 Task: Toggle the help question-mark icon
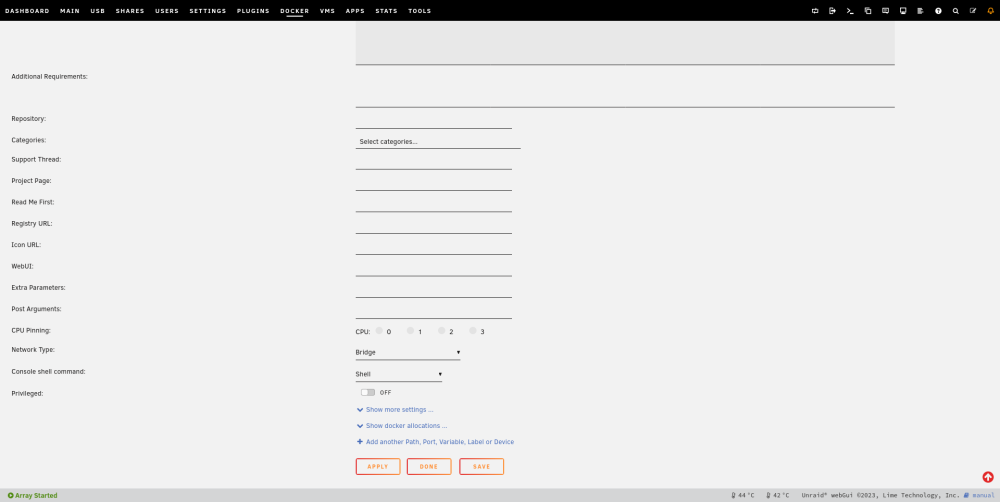point(938,11)
